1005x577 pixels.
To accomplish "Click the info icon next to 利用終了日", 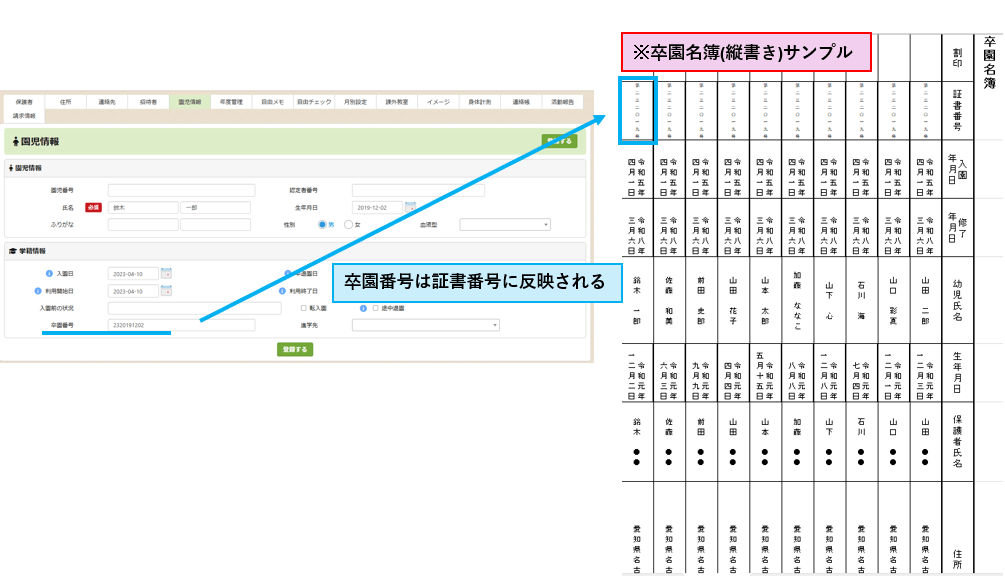I will point(283,291).
